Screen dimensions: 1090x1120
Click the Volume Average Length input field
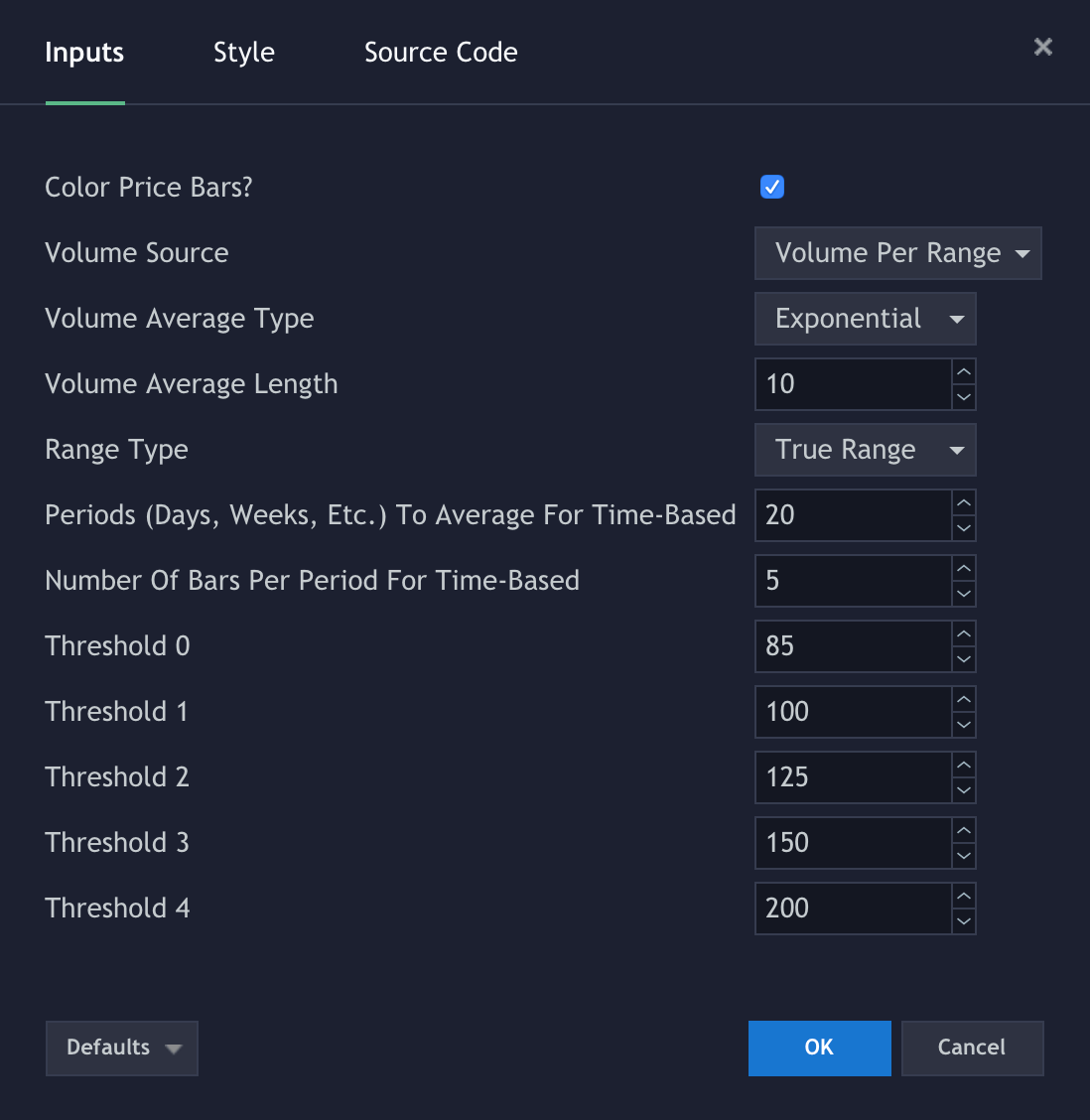[x=854, y=384]
